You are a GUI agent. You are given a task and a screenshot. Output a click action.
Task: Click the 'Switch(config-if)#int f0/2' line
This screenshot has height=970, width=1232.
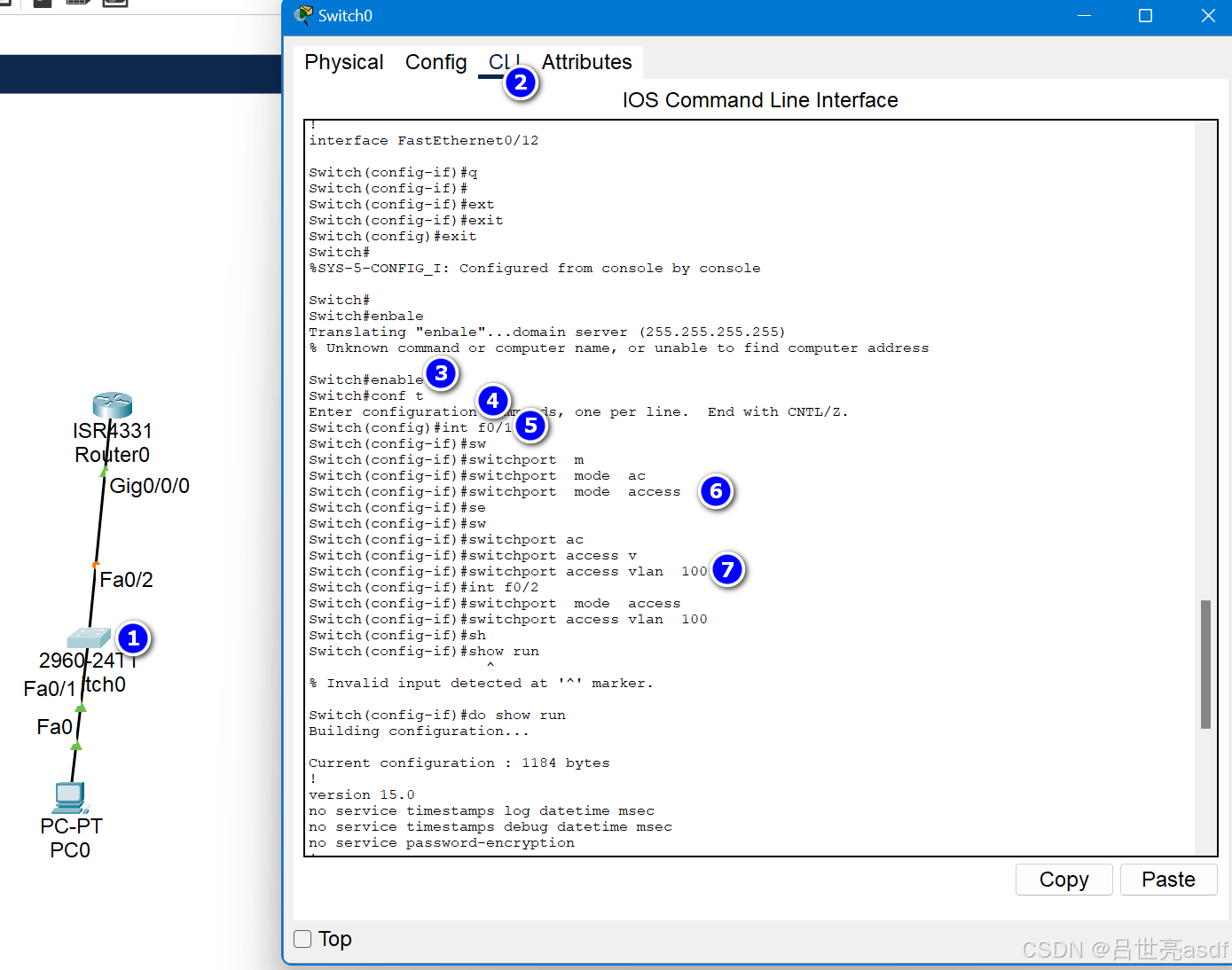[x=423, y=587]
